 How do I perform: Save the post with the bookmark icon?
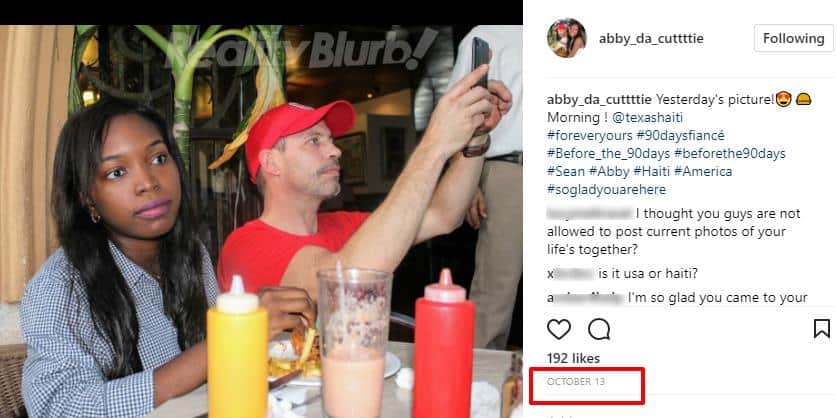click(x=822, y=329)
